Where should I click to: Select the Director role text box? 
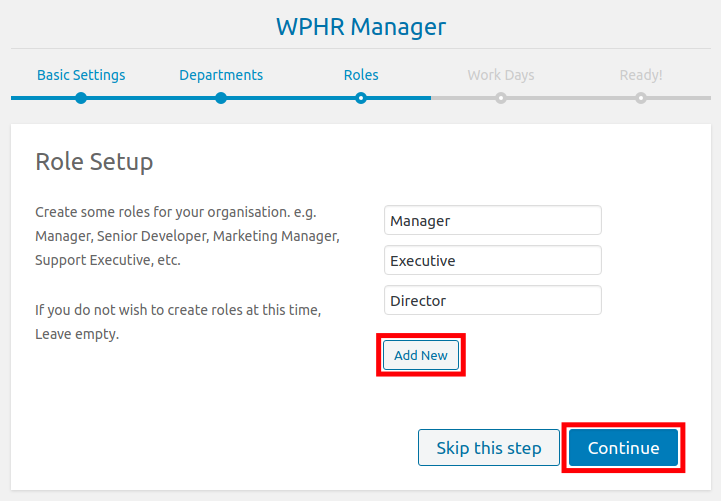point(492,300)
